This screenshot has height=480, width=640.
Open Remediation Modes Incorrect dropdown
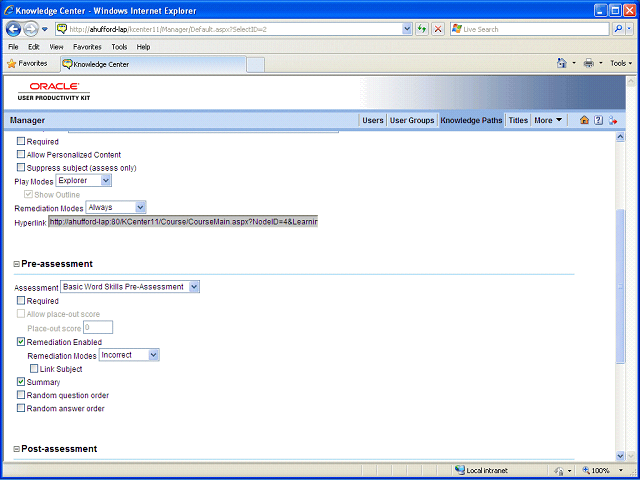click(129, 355)
